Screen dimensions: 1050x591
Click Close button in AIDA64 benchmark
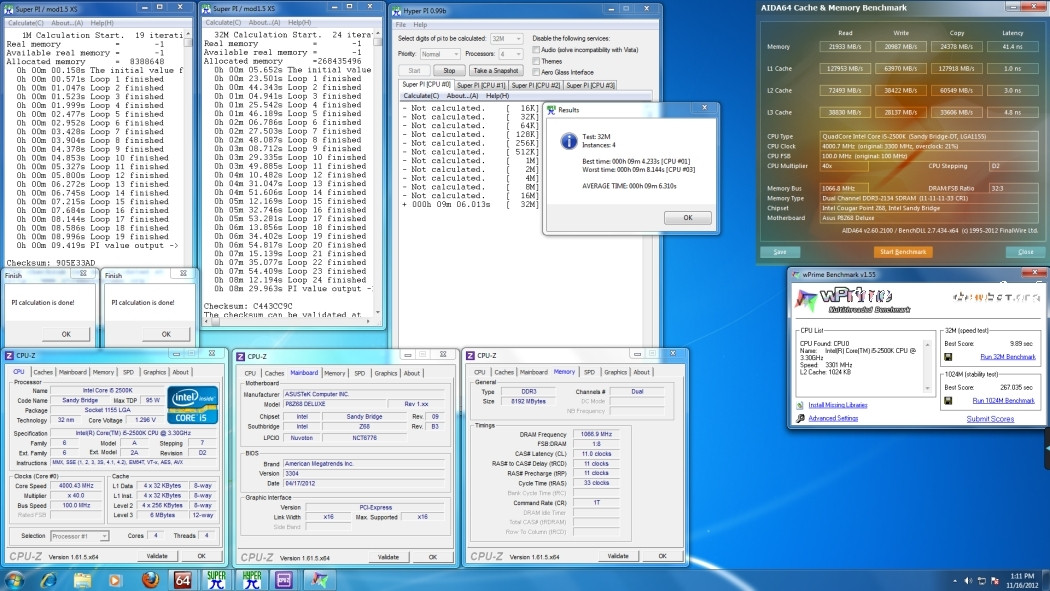pyautogui.click(x=1025, y=252)
